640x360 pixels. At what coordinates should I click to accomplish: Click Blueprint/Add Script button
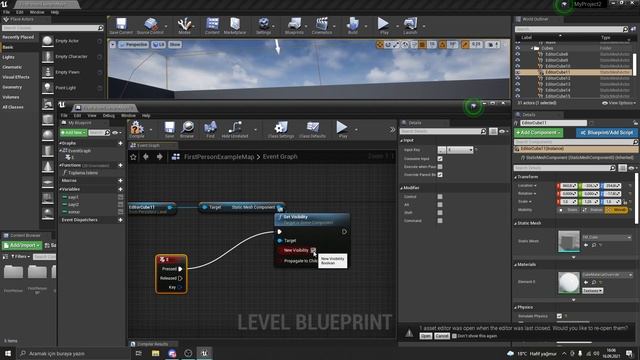pos(607,133)
